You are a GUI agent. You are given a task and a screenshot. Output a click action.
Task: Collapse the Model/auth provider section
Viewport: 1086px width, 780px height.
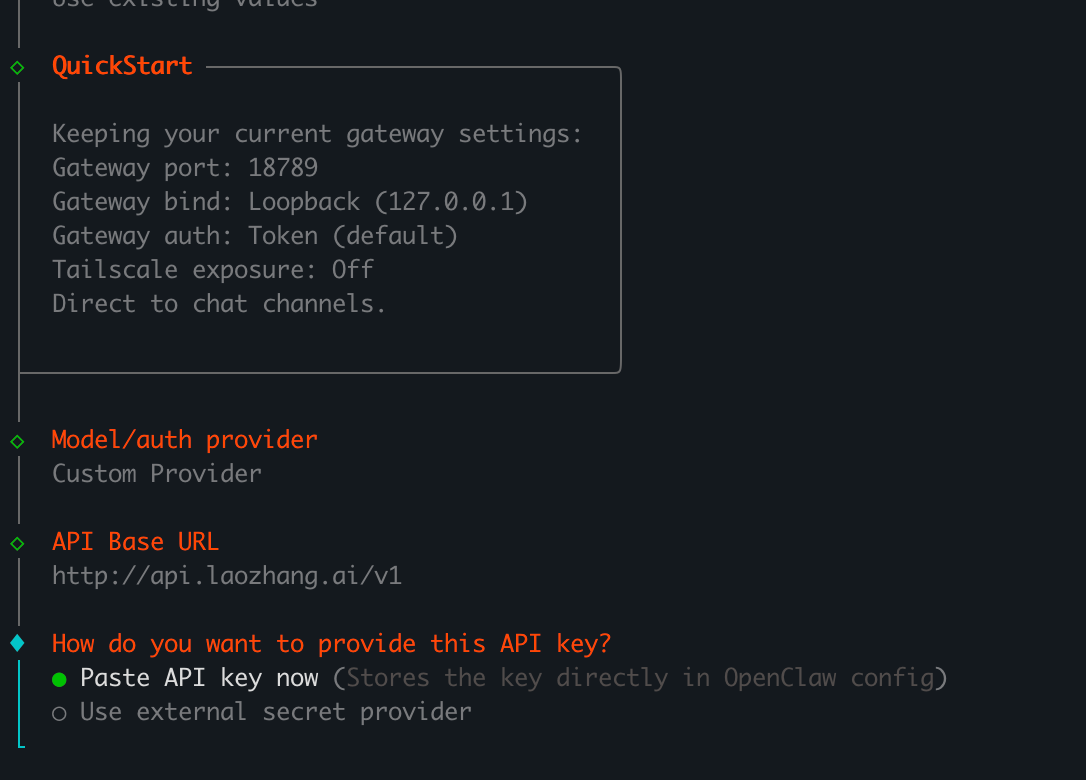(x=184, y=439)
